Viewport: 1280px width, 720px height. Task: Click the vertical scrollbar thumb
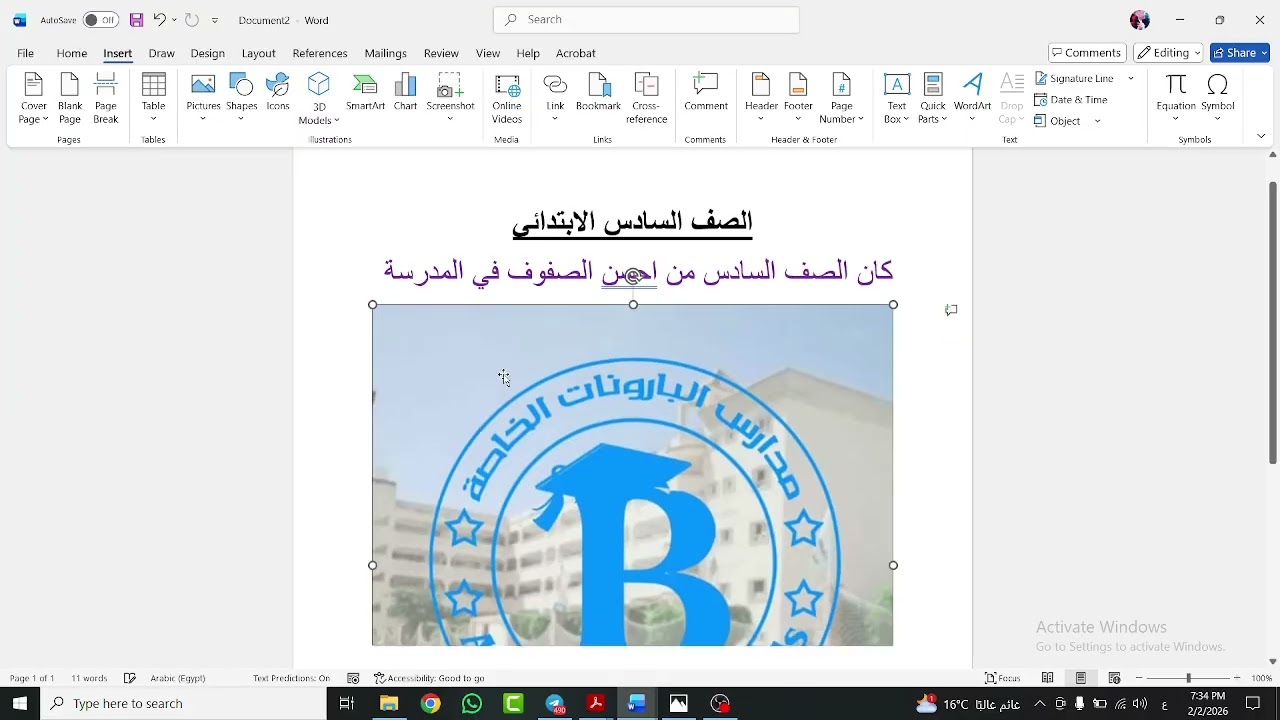(x=1272, y=323)
